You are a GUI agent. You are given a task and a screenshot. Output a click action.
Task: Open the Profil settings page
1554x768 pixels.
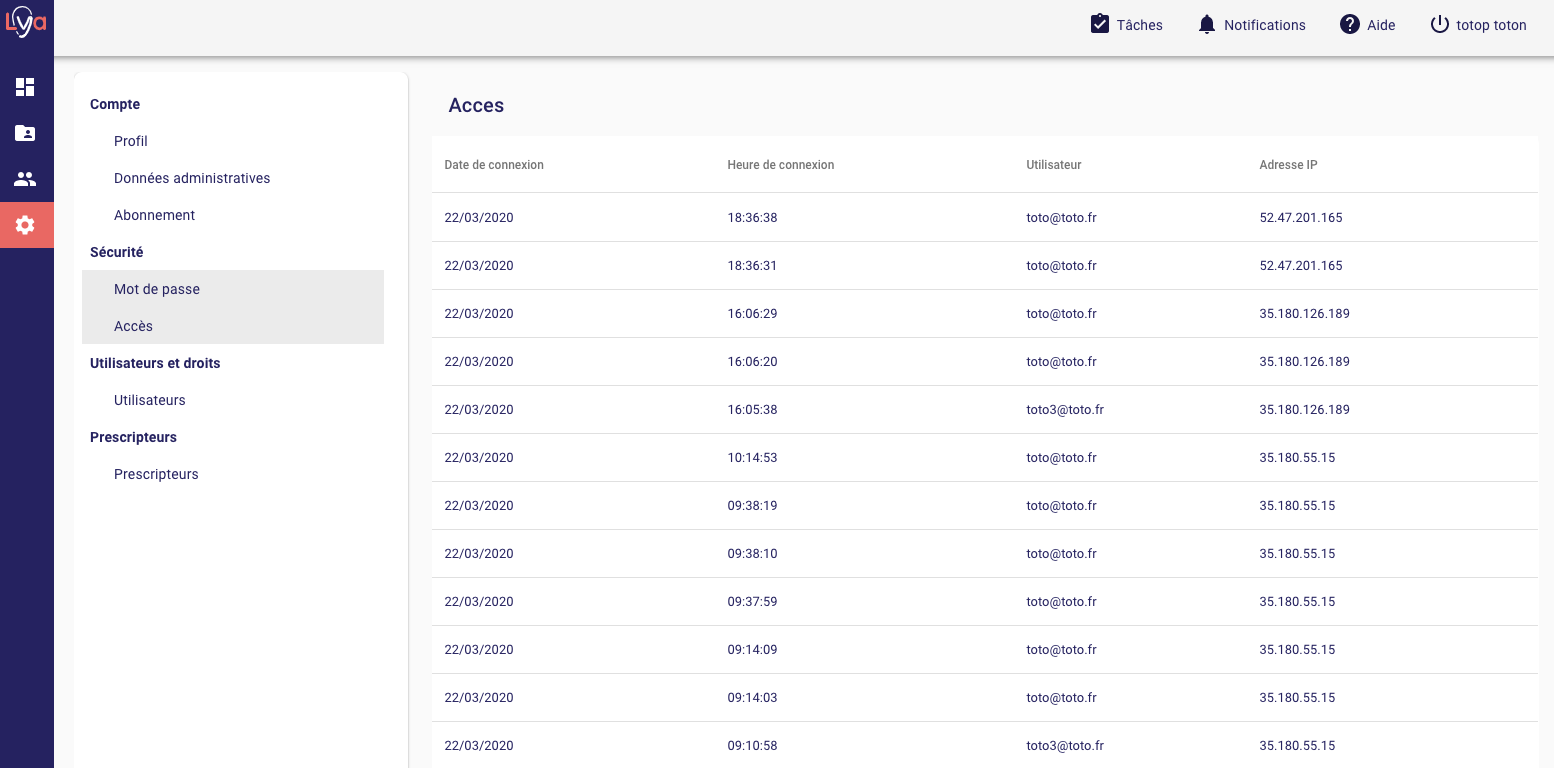pos(131,141)
